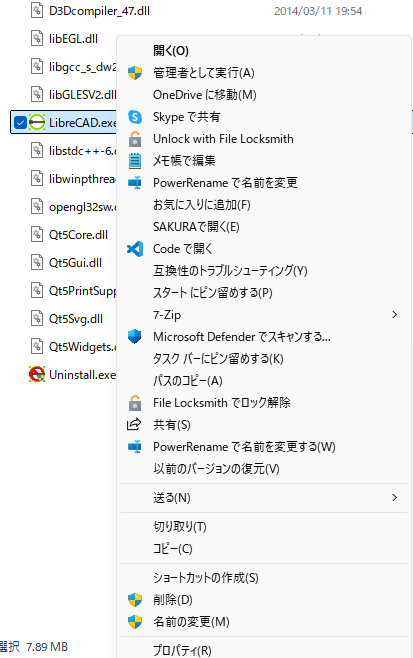413x658 pixels.
Task: Expand the 送る(N) submenu arrow
Action: [395, 498]
